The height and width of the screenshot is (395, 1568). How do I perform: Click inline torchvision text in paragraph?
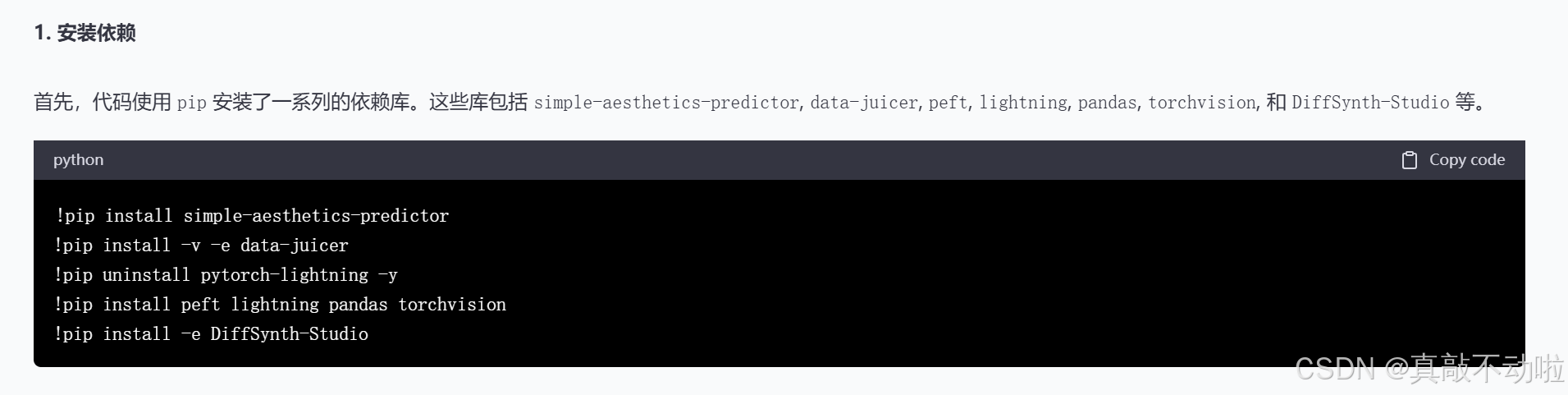coord(1202,103)
